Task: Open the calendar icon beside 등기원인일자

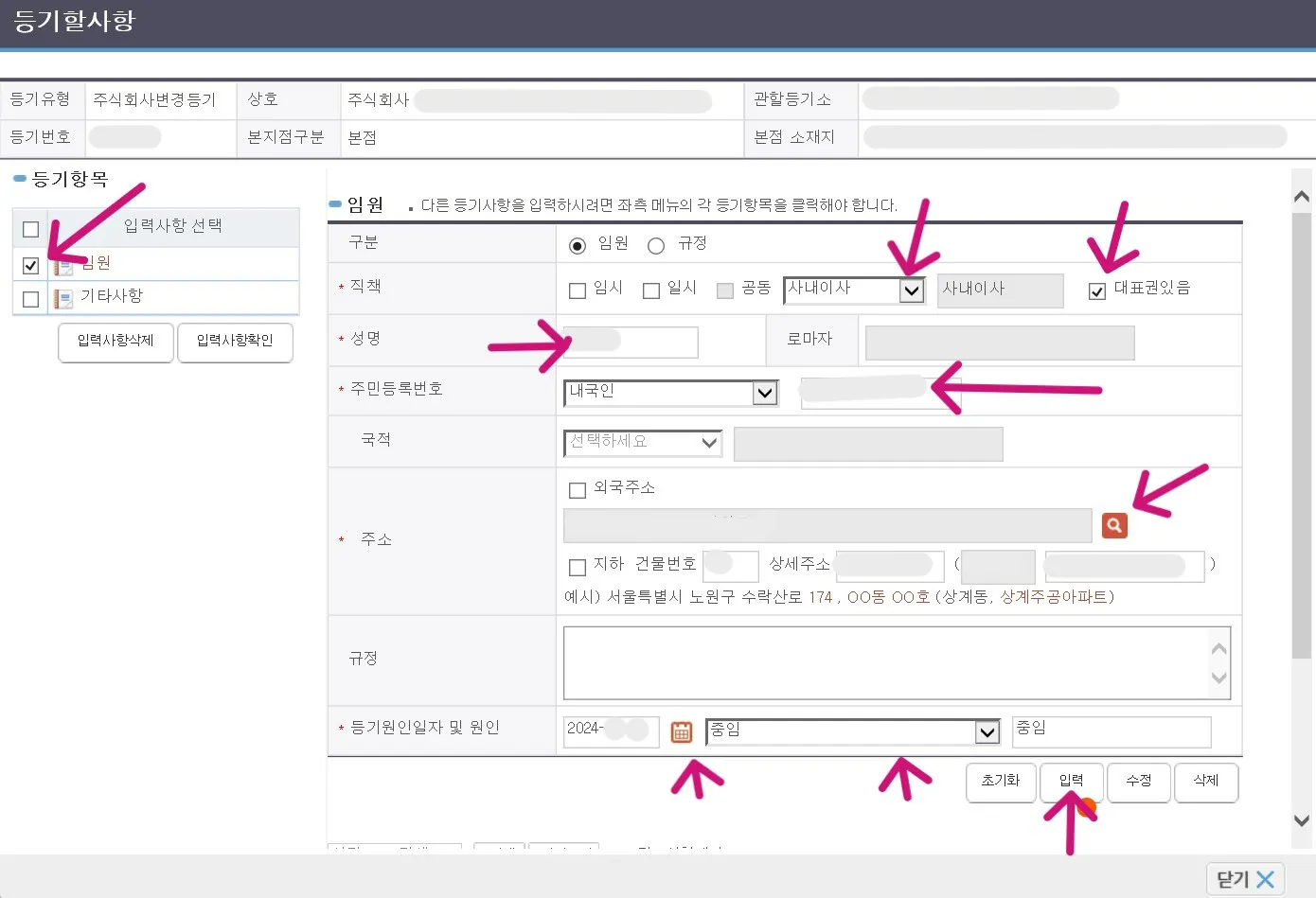Action: [x=682, y=731]
